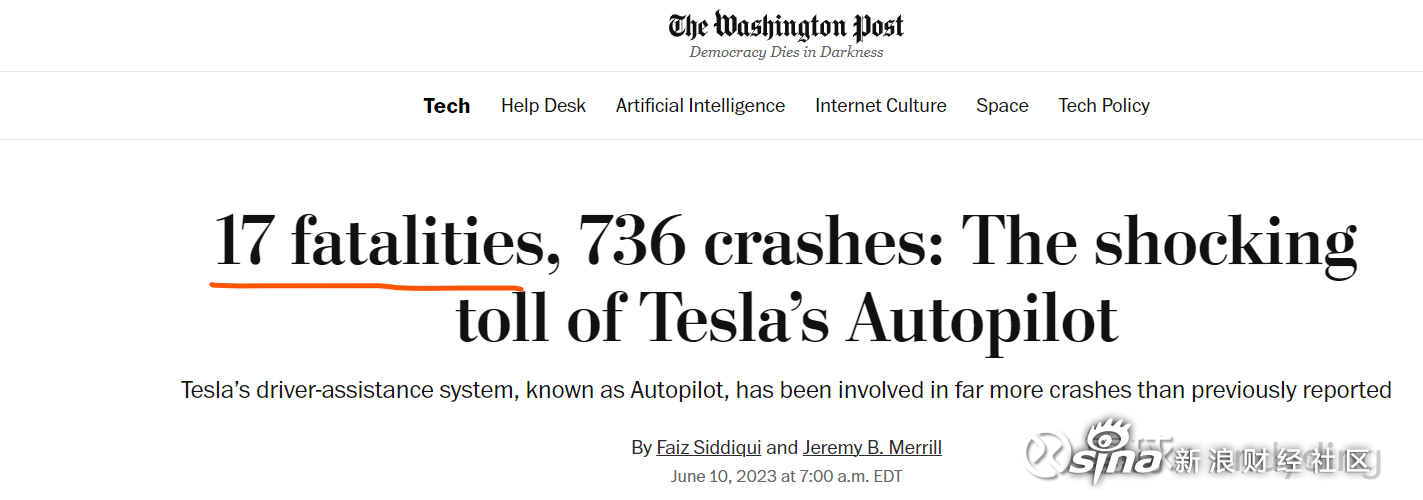
Task: Click 'Tesla's Autopilot' in the headline's second line
Action: pyautogui.click(x=878, y=318)
